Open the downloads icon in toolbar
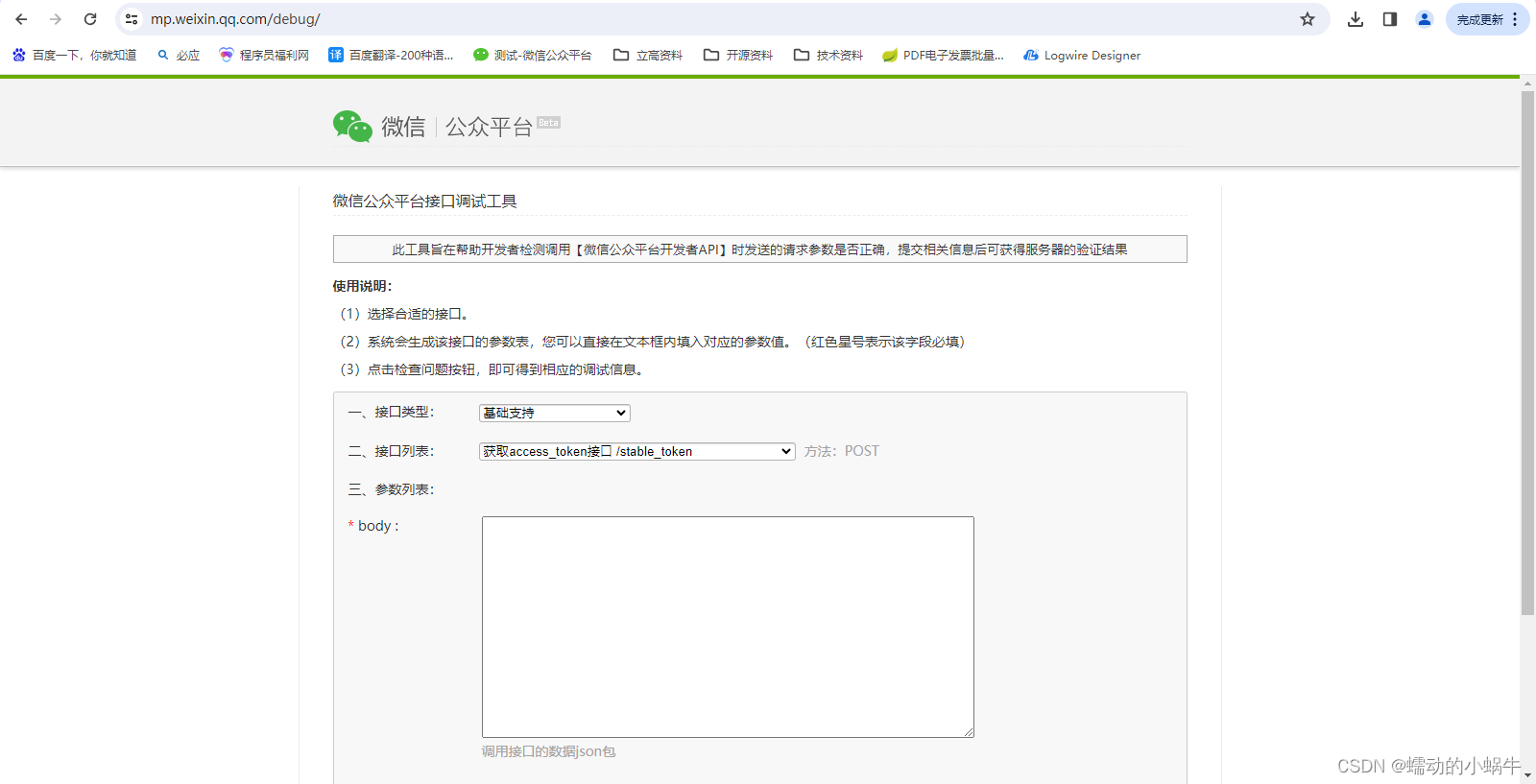 pyautogui.click(x=1356, y=19)
